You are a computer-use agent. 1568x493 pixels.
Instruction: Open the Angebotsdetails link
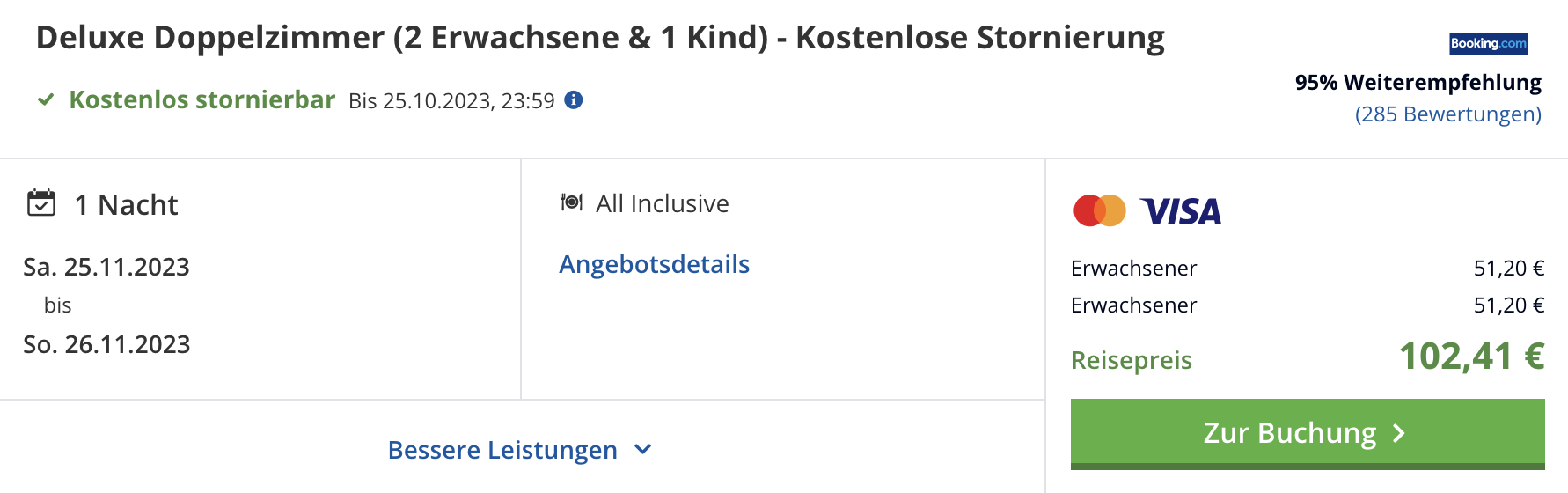[655, 264]
